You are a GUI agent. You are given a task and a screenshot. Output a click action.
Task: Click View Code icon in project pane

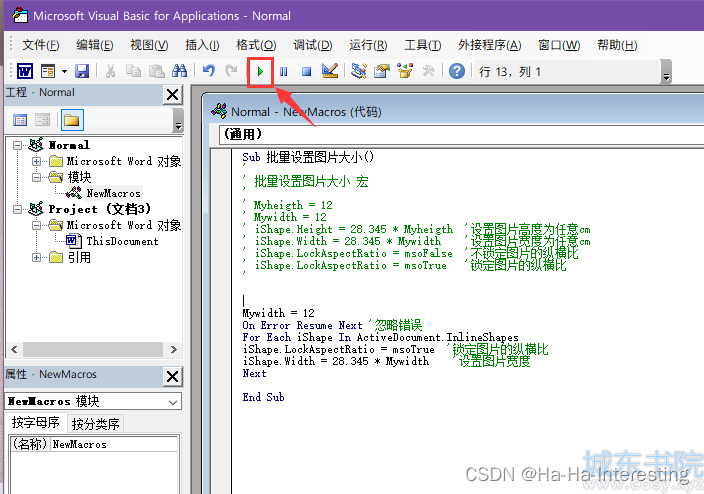point(20,120)
